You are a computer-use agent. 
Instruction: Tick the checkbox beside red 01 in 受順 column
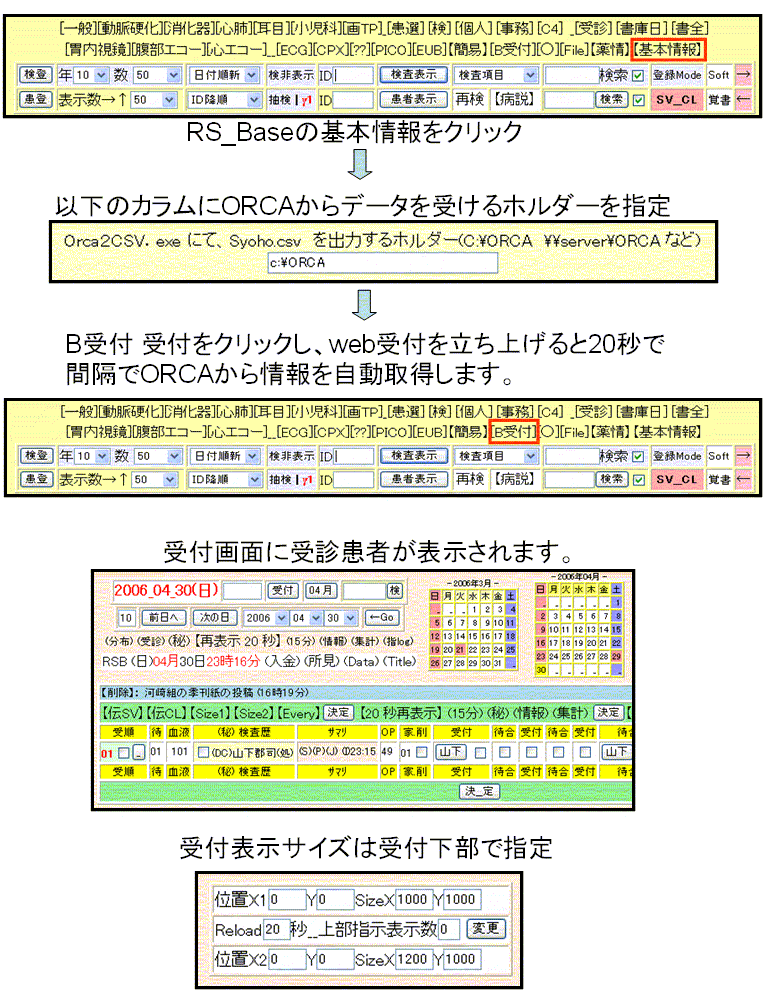click(x=124, y=752)
